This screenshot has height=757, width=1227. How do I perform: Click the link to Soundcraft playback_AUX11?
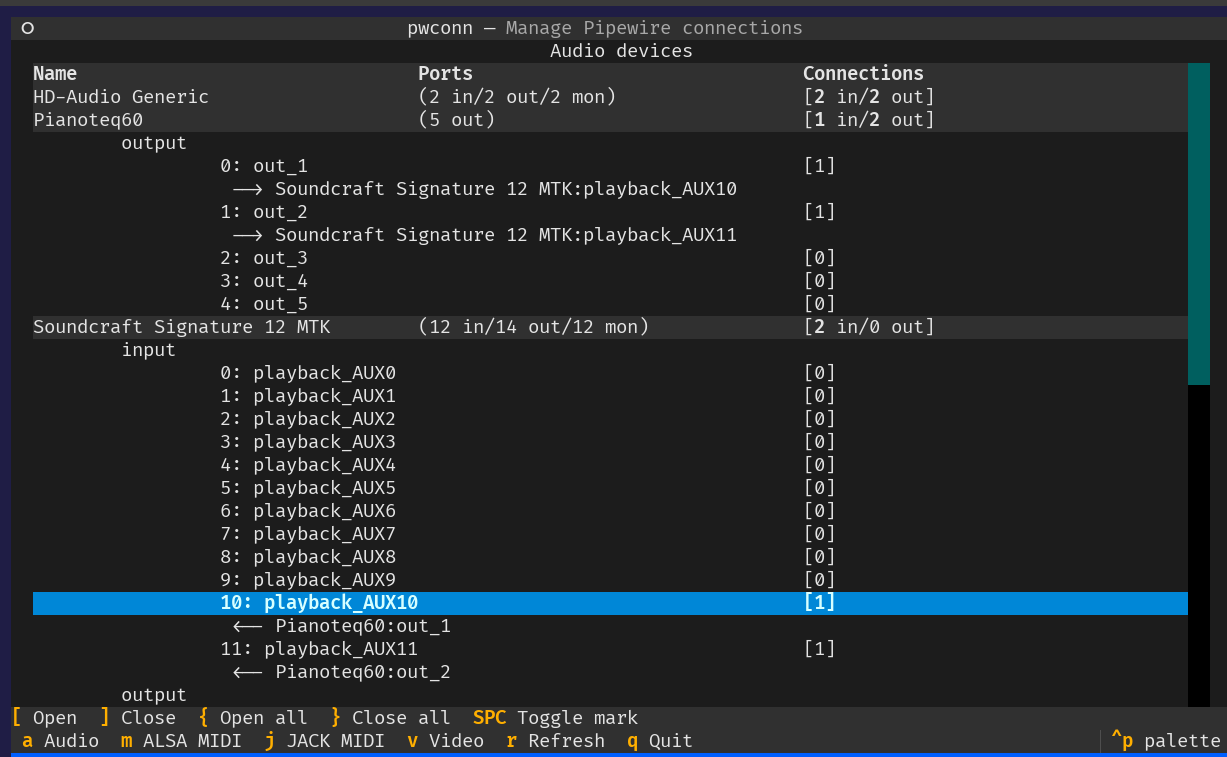(485, 235)
